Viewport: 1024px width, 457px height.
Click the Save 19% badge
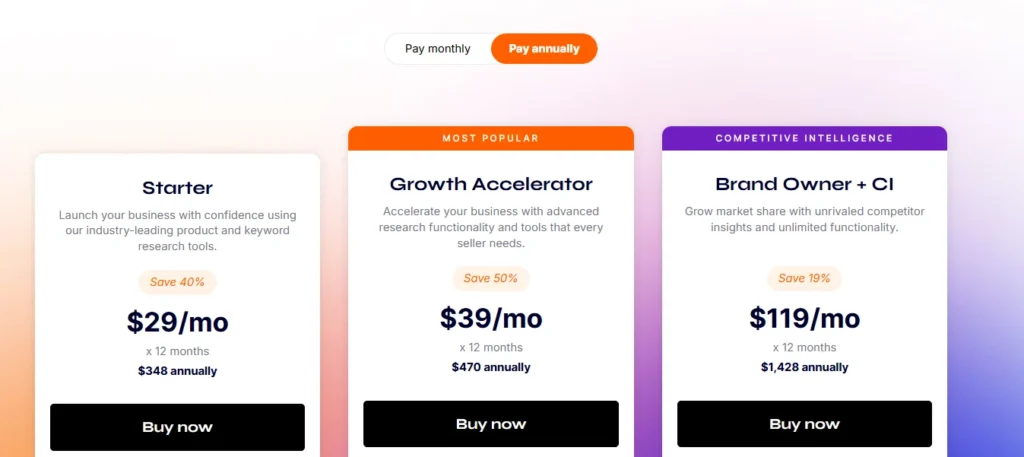point(804,278)
